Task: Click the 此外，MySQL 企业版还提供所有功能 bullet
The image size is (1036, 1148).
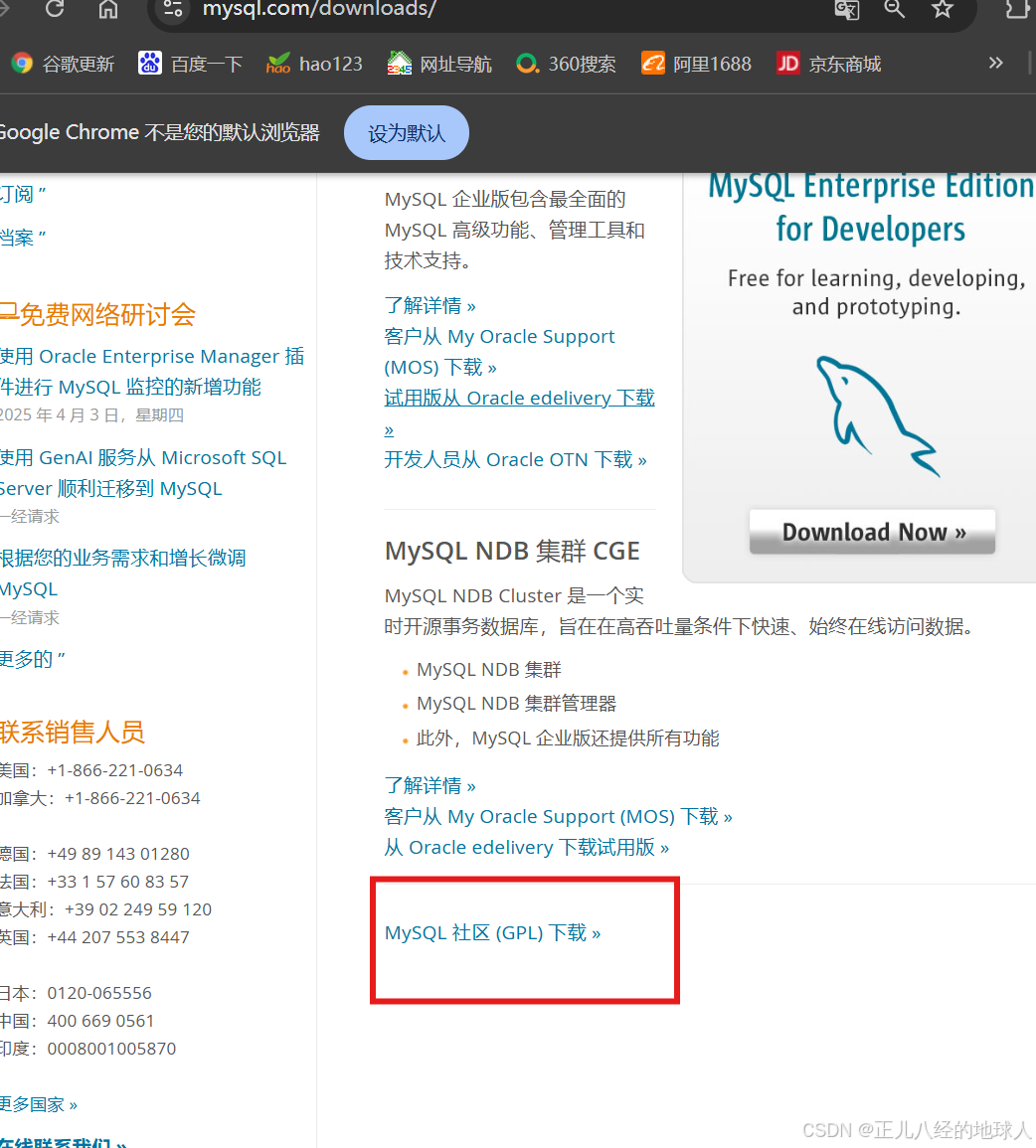Action: click(x=568, y=738)
